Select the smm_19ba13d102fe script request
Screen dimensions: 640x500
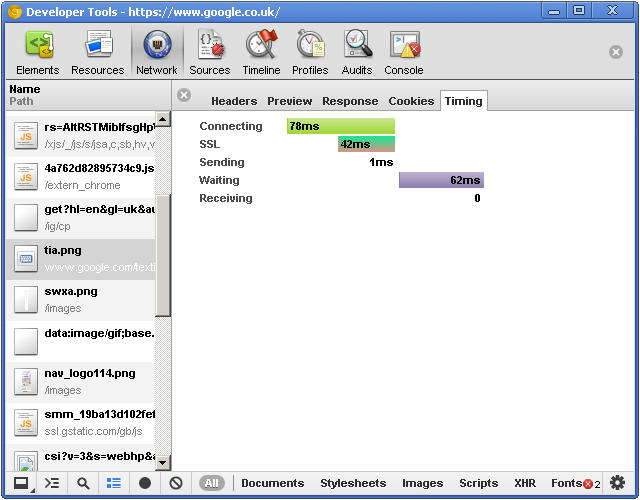tap(81, 423)
